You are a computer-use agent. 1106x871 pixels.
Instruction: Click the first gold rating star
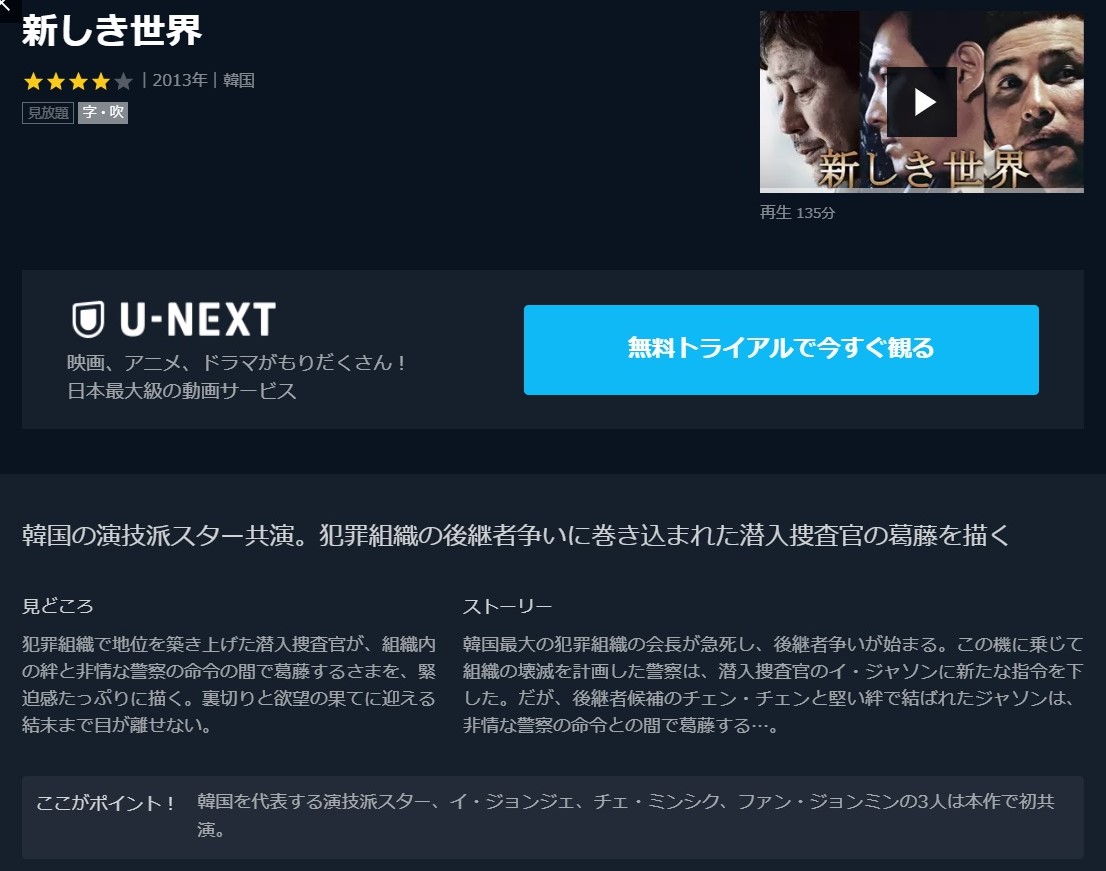[x=33, y=81]
